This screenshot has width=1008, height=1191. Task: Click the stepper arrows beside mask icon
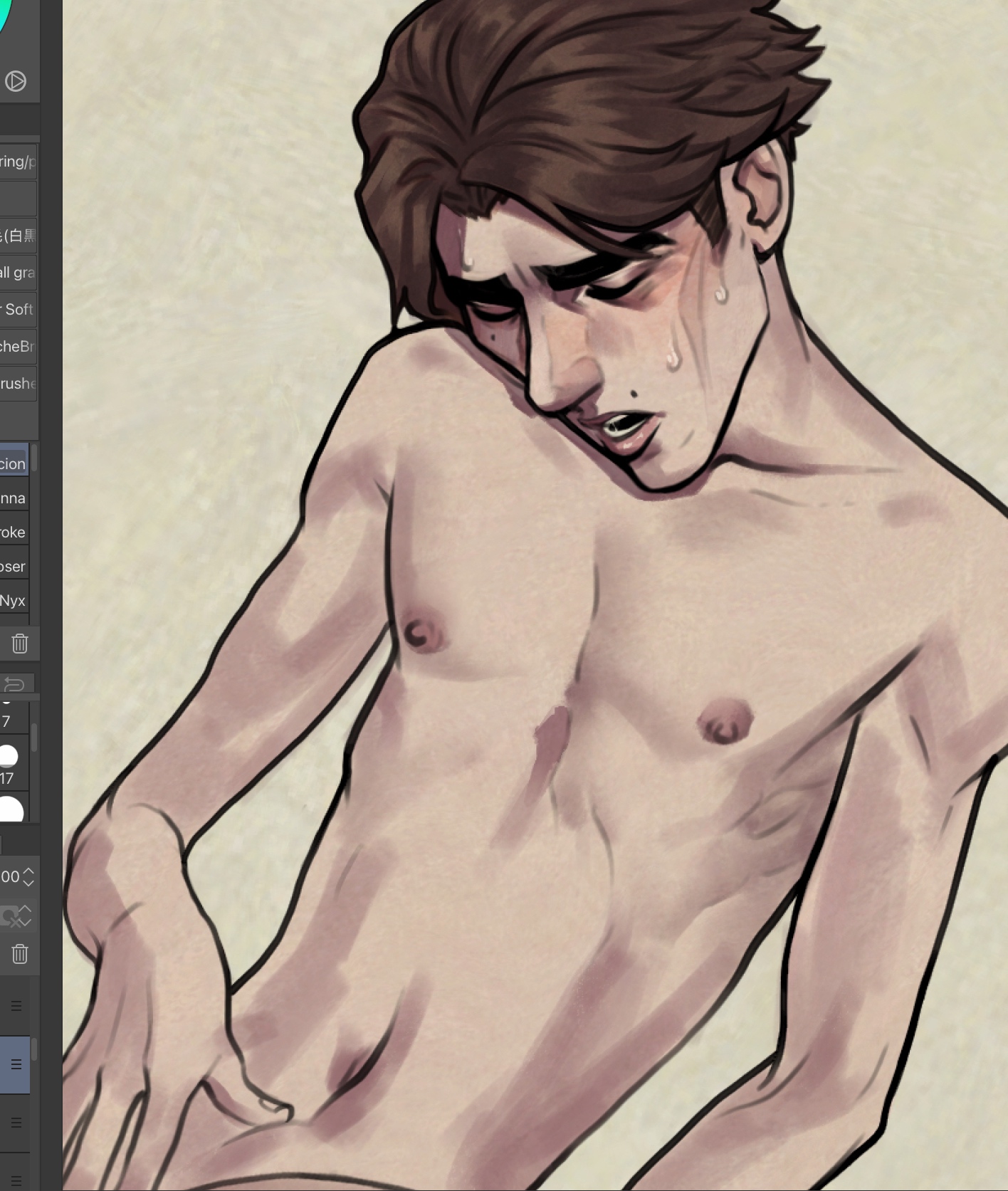26,916
